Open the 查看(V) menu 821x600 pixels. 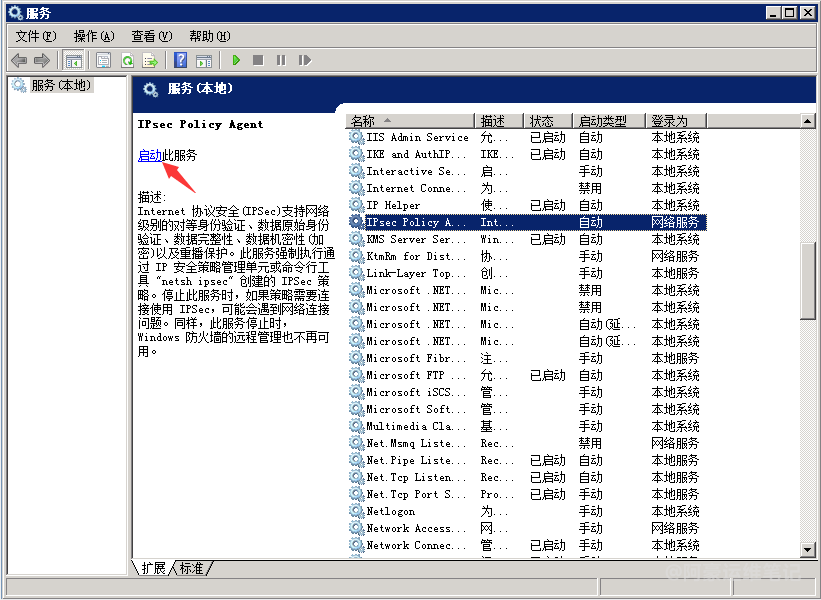pyautogui.click(x=151, y=36)
